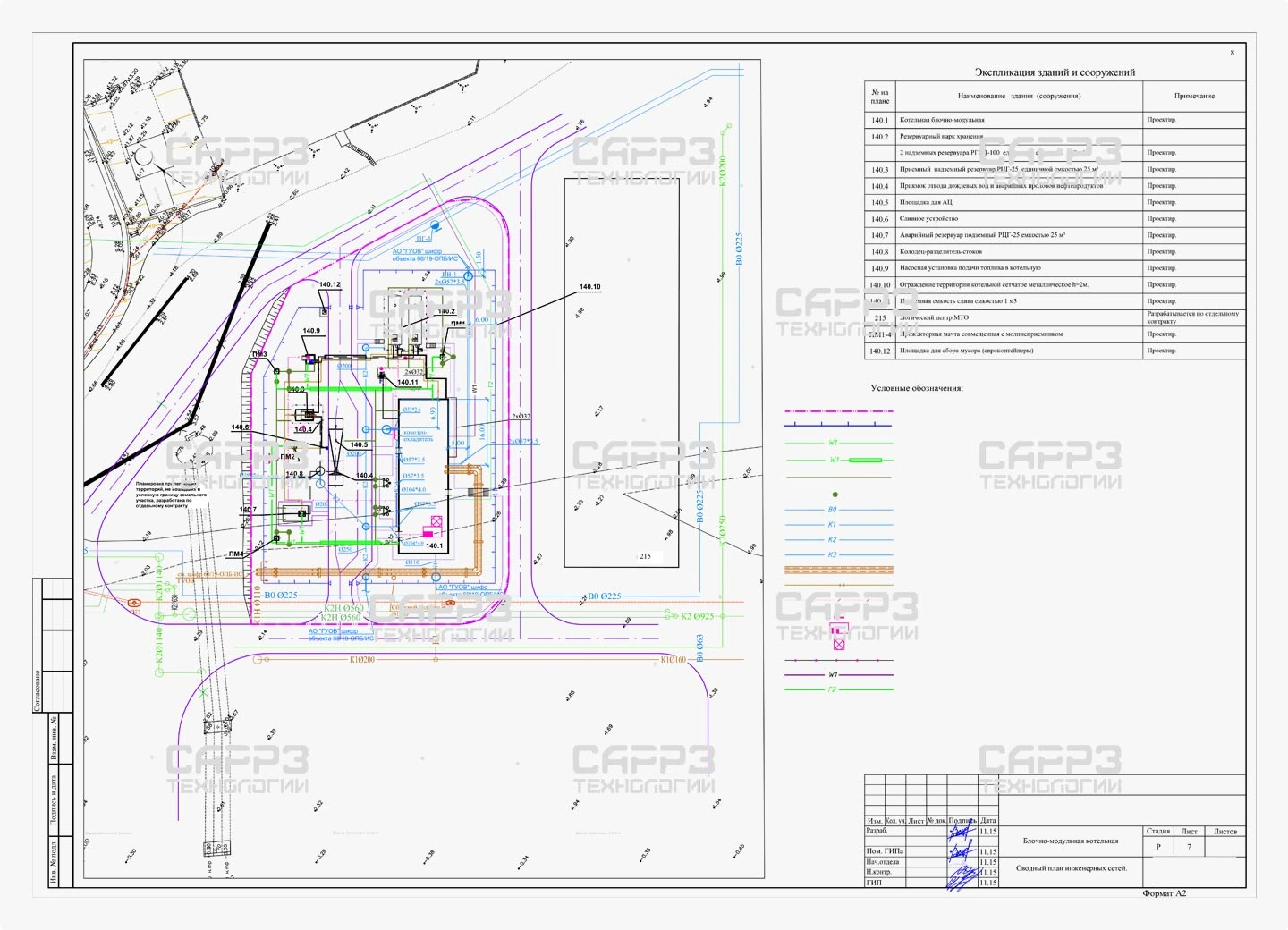Click 'Сводный план инженерных сетей.' in title block

click(x=1072, y=868)
